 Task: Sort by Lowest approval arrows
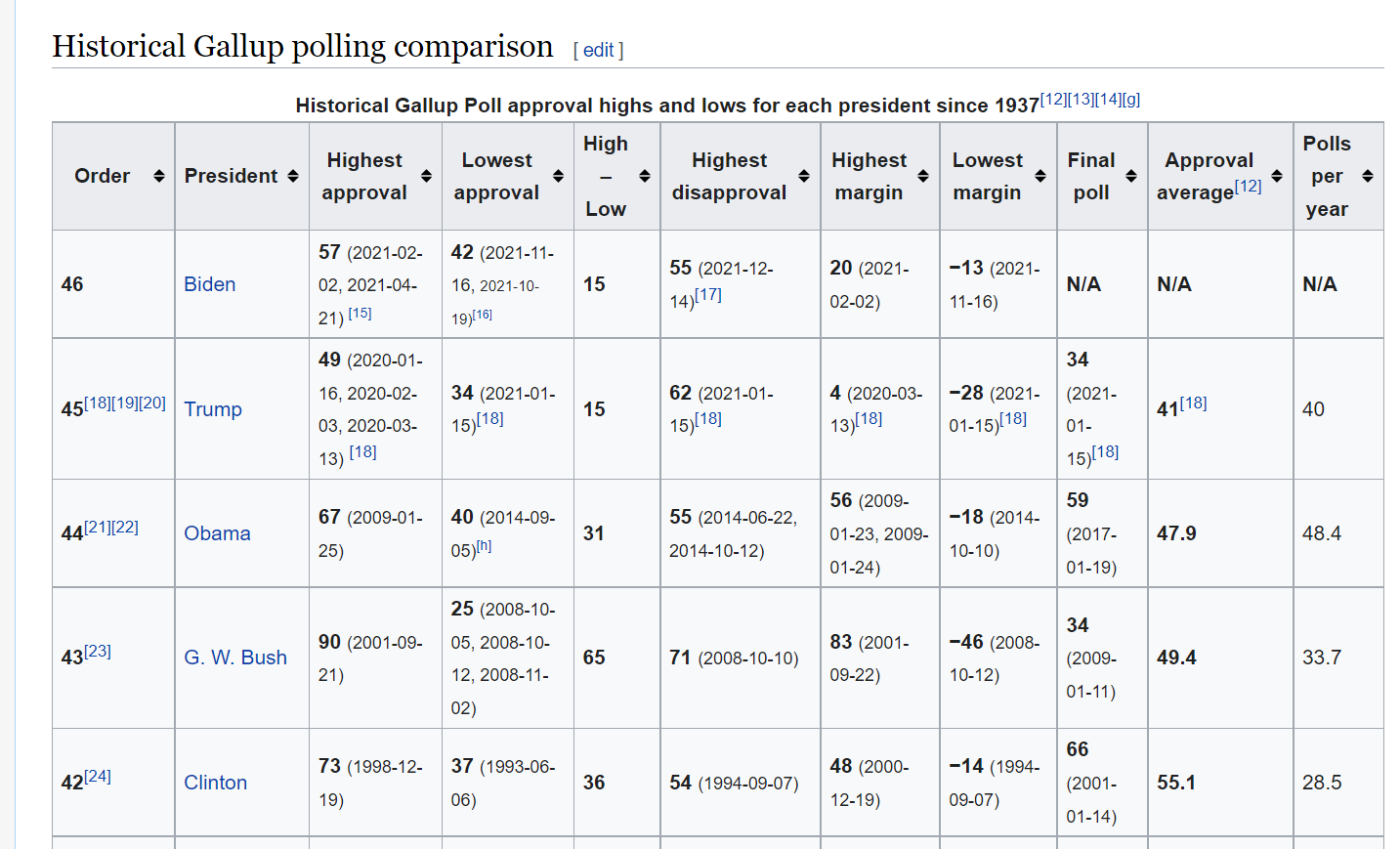click(x=558, y=176)
